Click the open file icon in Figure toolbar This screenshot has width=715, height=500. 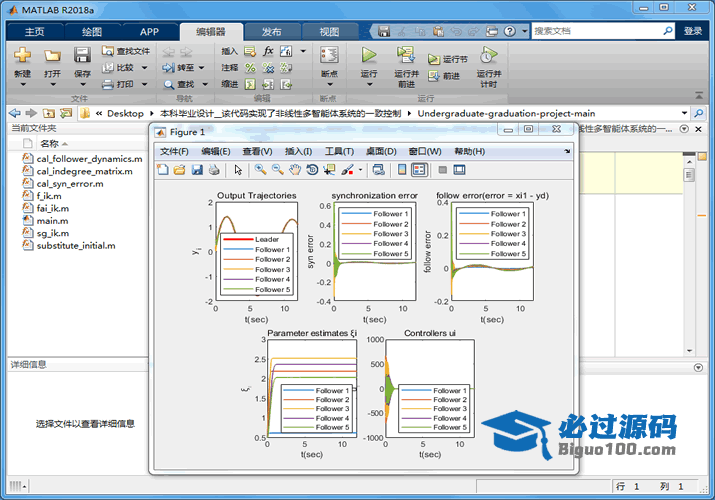pyautogui.click(x=180, y=170)
